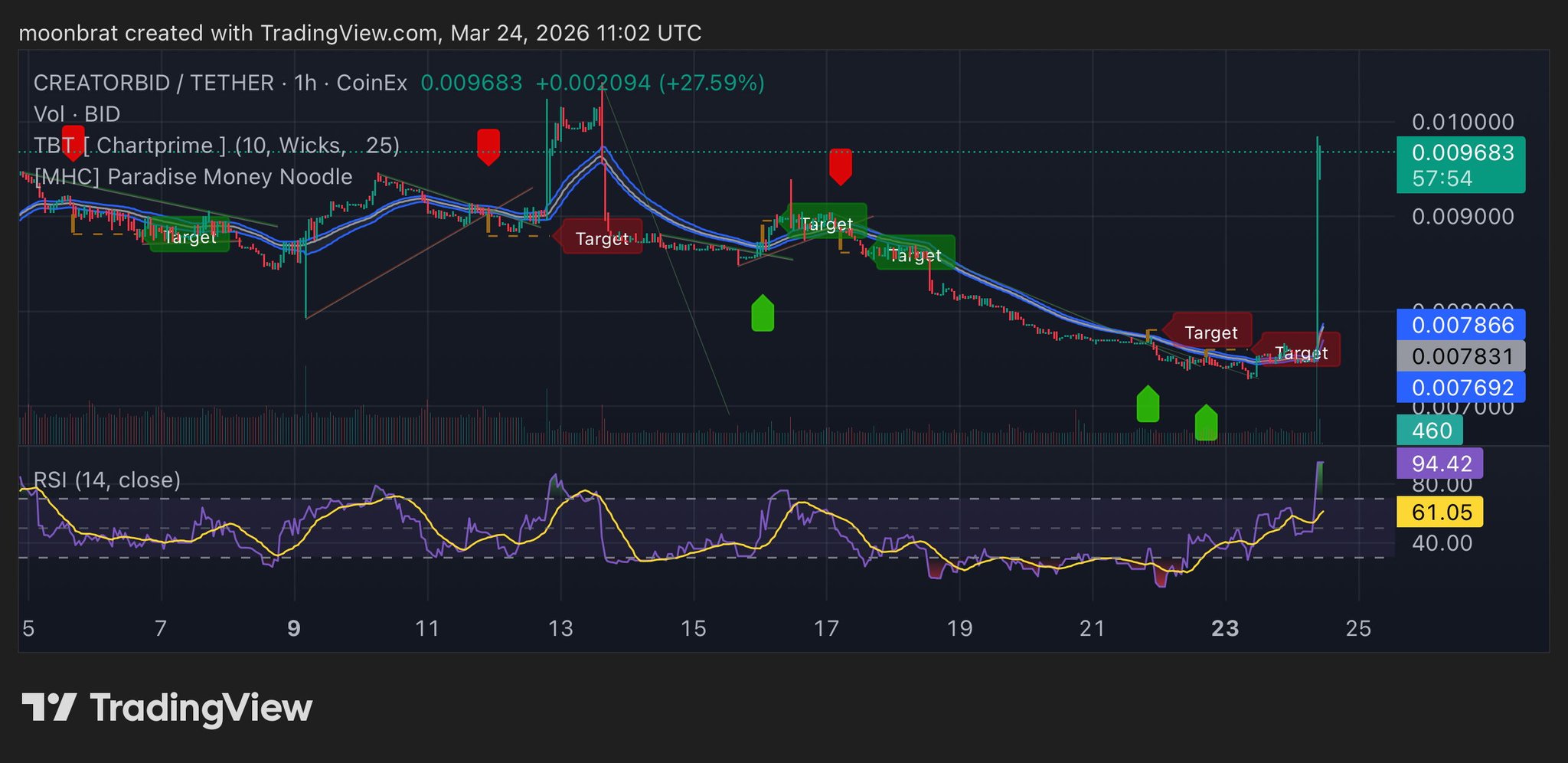Click the green up arrow near day 16
Viewport: 1568px width, 763px height.
(x=763, y=313)
